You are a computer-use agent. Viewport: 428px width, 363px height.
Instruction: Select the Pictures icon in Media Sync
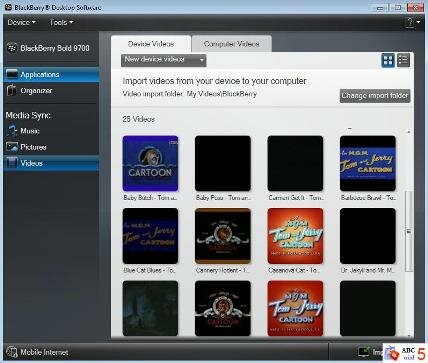(12, 147)
